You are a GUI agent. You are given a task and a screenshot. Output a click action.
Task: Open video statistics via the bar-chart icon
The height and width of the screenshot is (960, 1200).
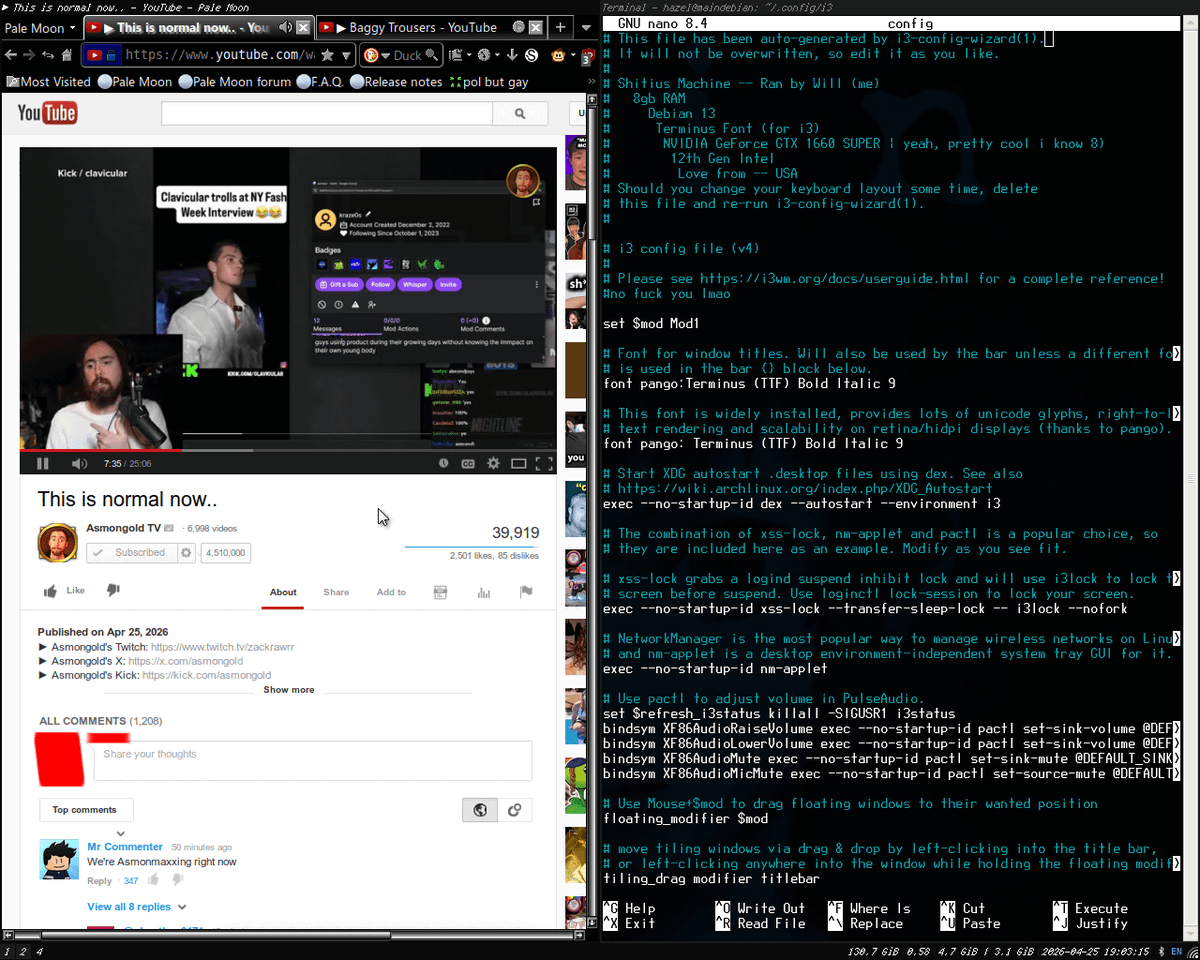tap(484, 592)
